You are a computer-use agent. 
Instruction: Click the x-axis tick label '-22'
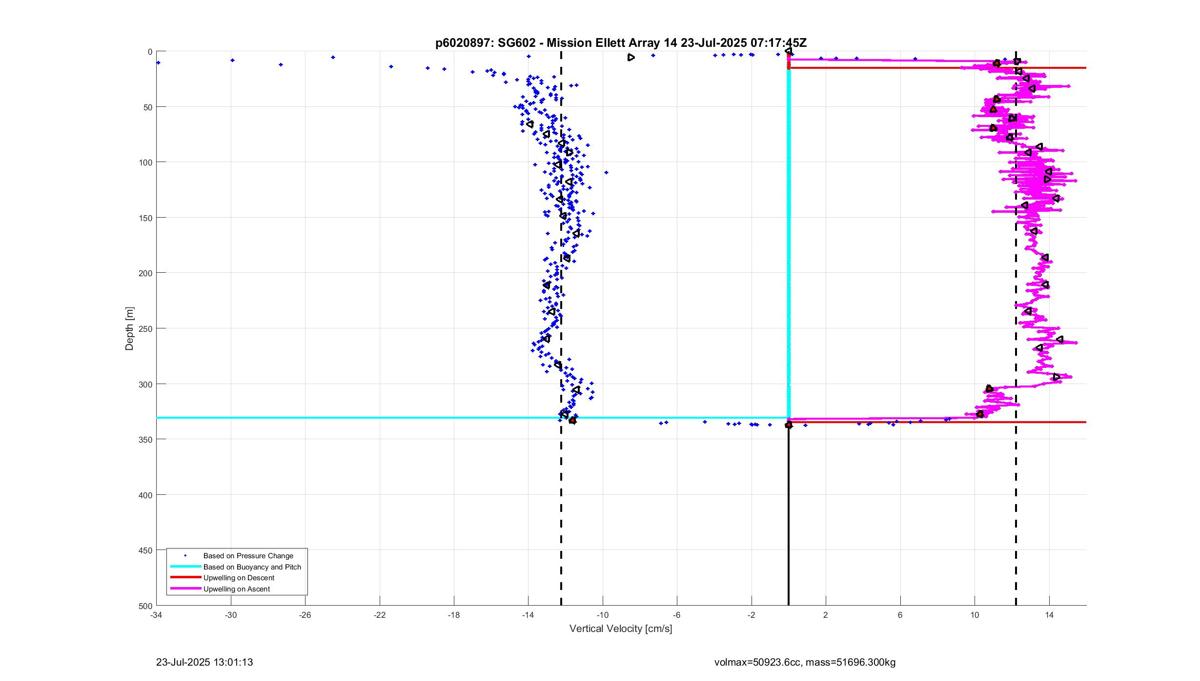(x=380, y=615)
